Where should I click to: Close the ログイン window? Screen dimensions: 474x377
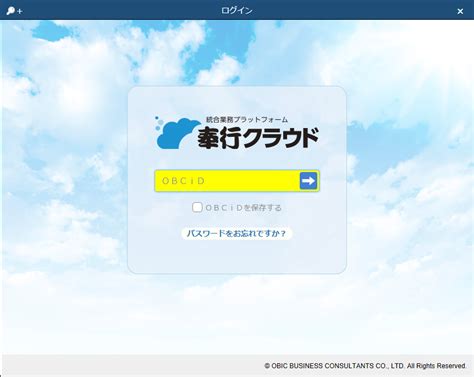(460, 11)
